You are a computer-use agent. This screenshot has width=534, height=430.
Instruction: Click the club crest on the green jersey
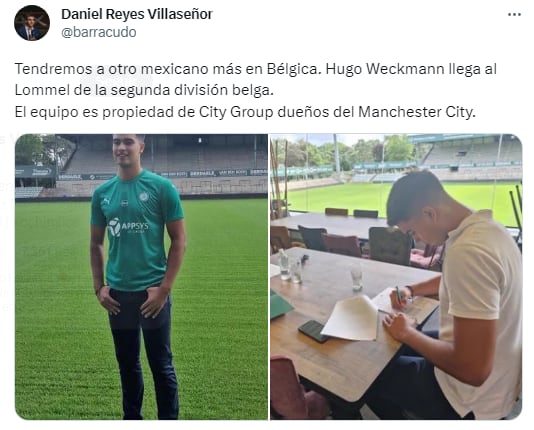[144, 197]
